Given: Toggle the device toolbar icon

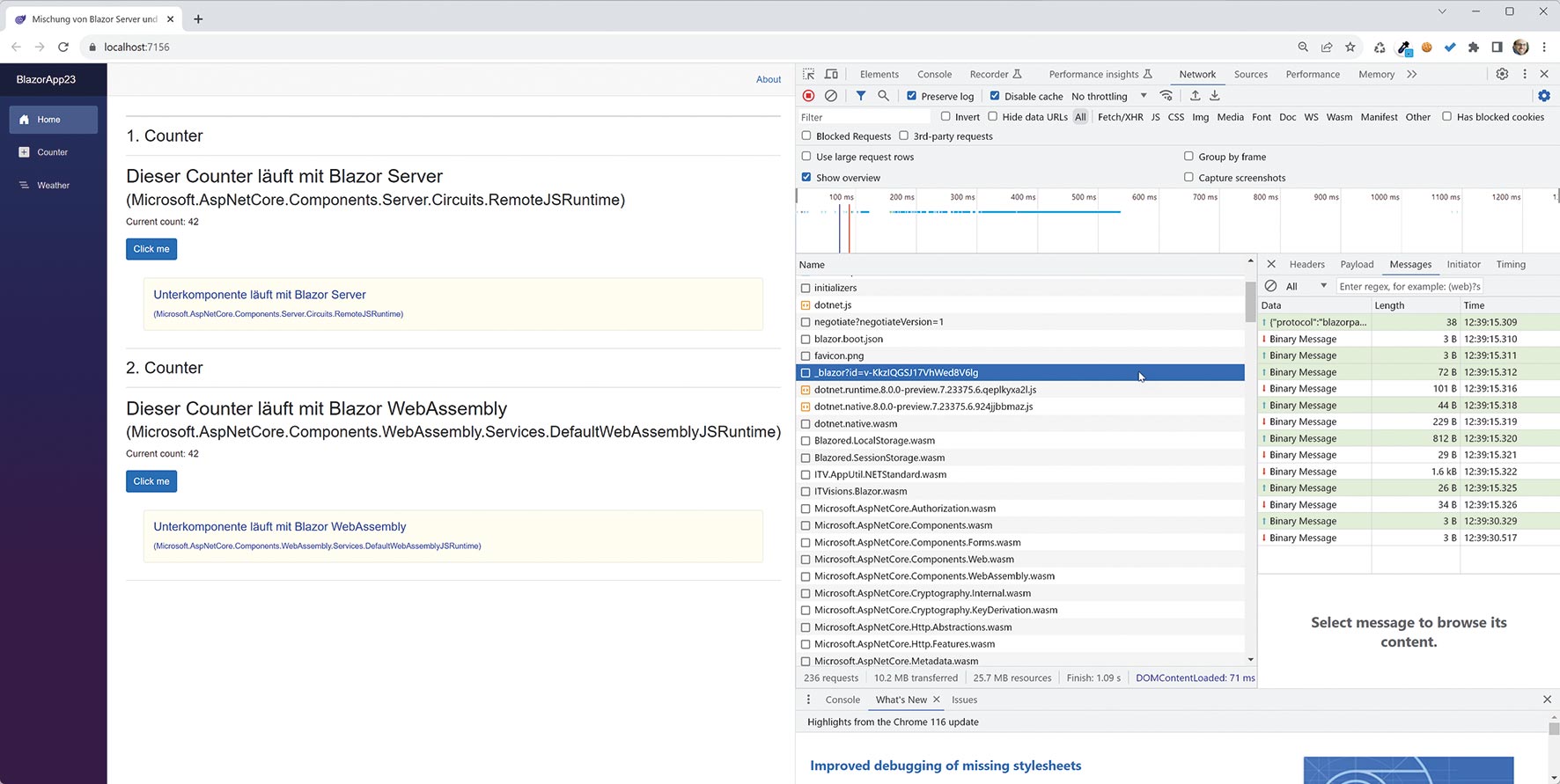Looking at the screenshot, I should (831, 74).
